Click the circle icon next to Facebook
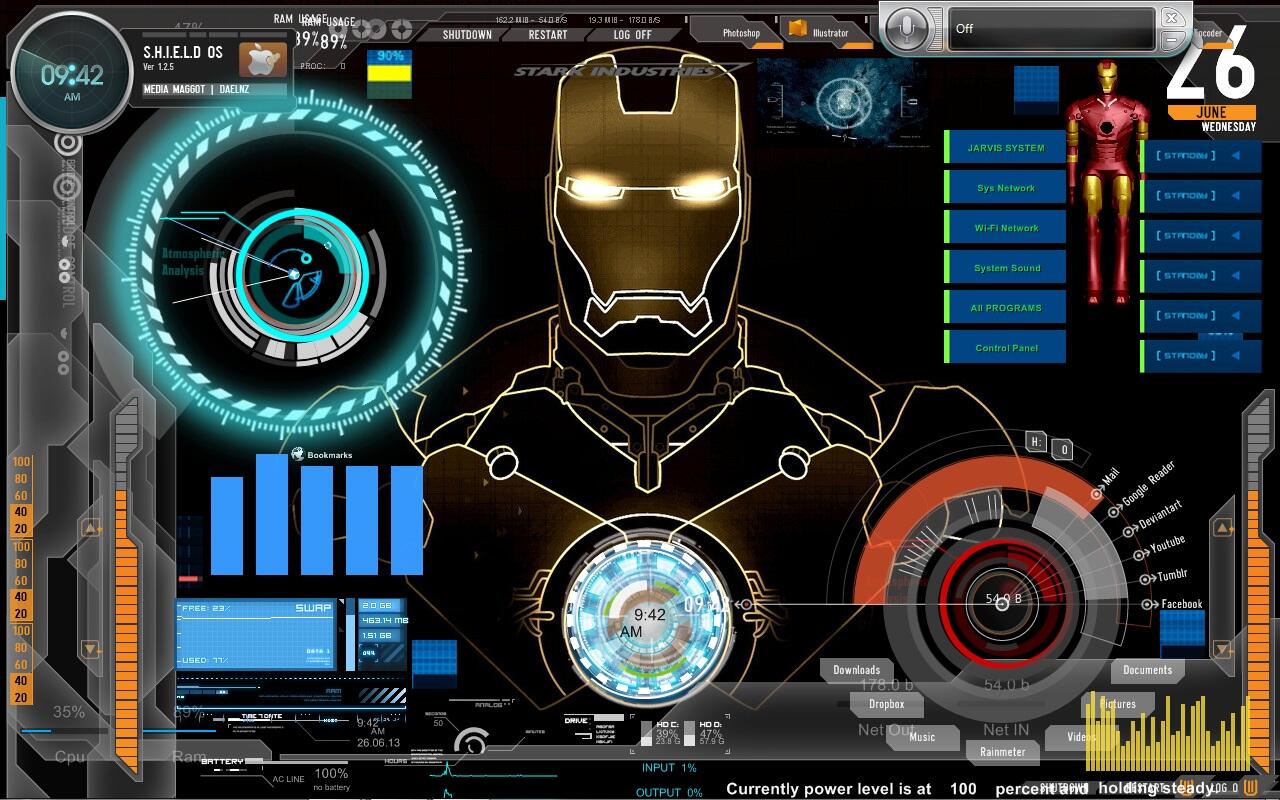 coord(1148,604)
